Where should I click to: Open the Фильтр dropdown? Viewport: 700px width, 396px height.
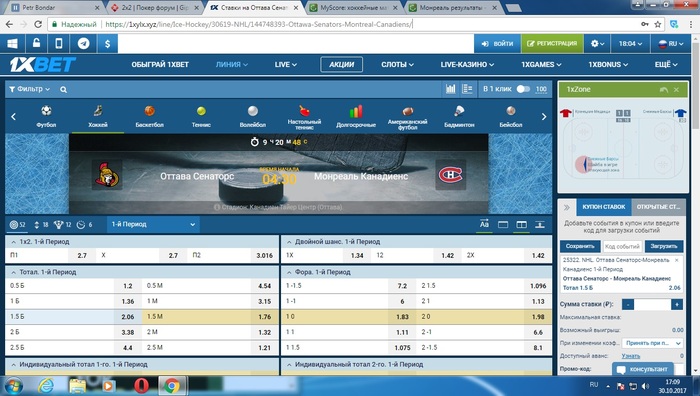pos(29,89)
